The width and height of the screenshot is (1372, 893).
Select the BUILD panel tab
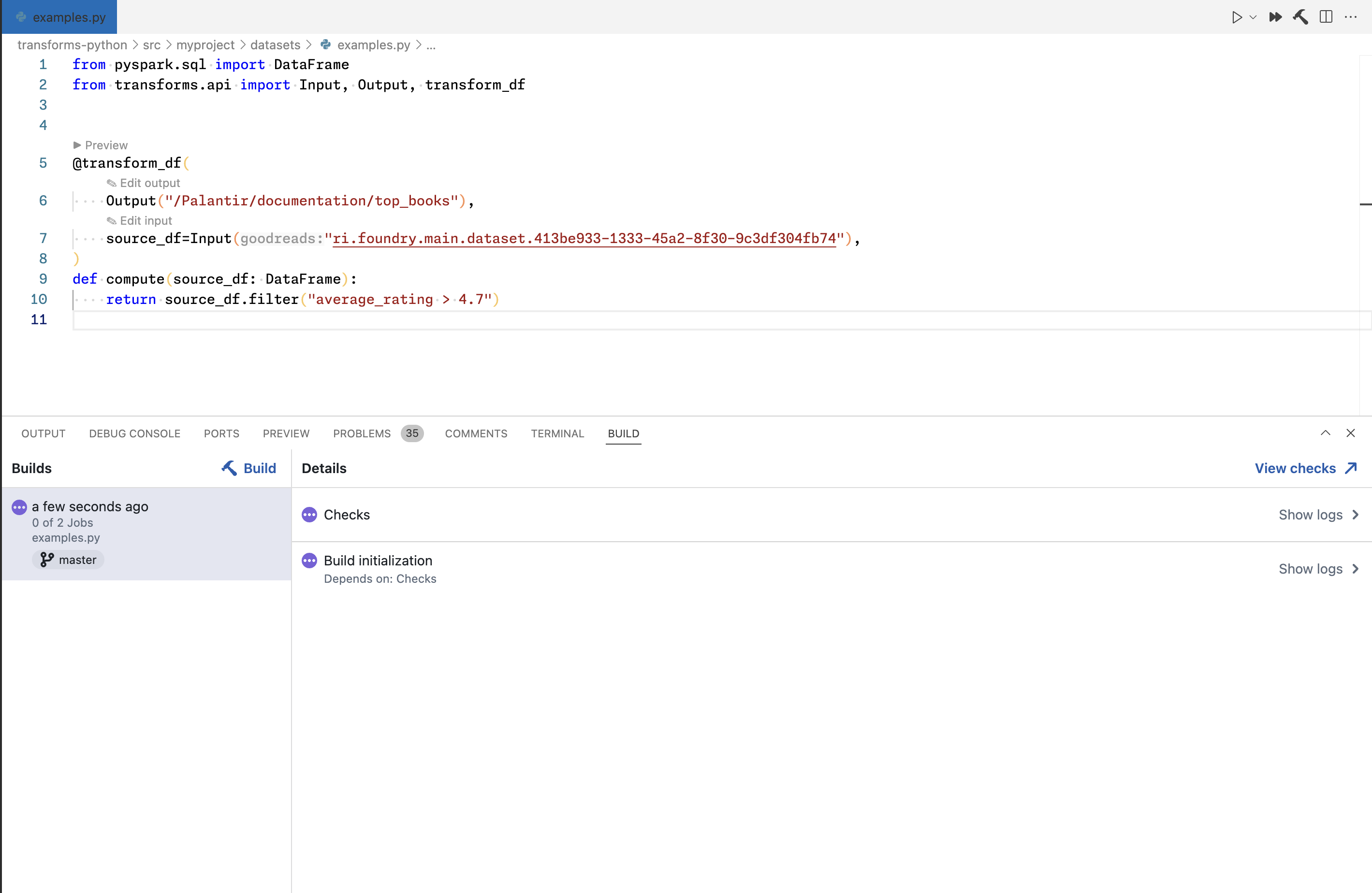(623, 433)
